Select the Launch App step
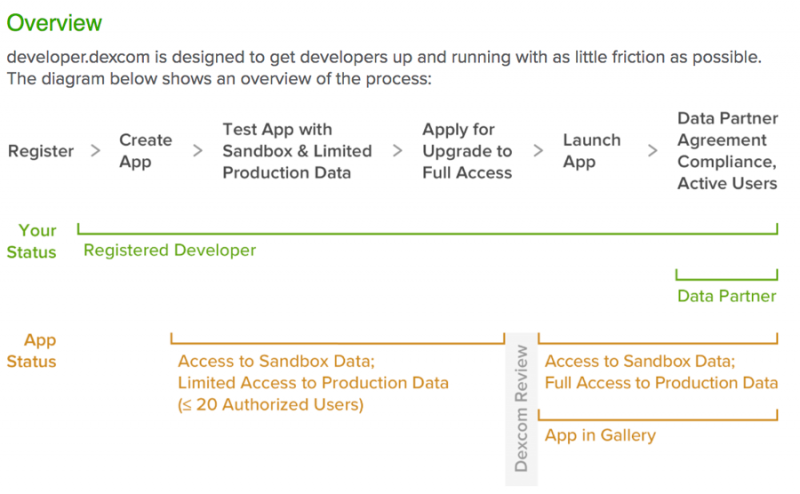800x494 pixels. (x=592, y=151)
